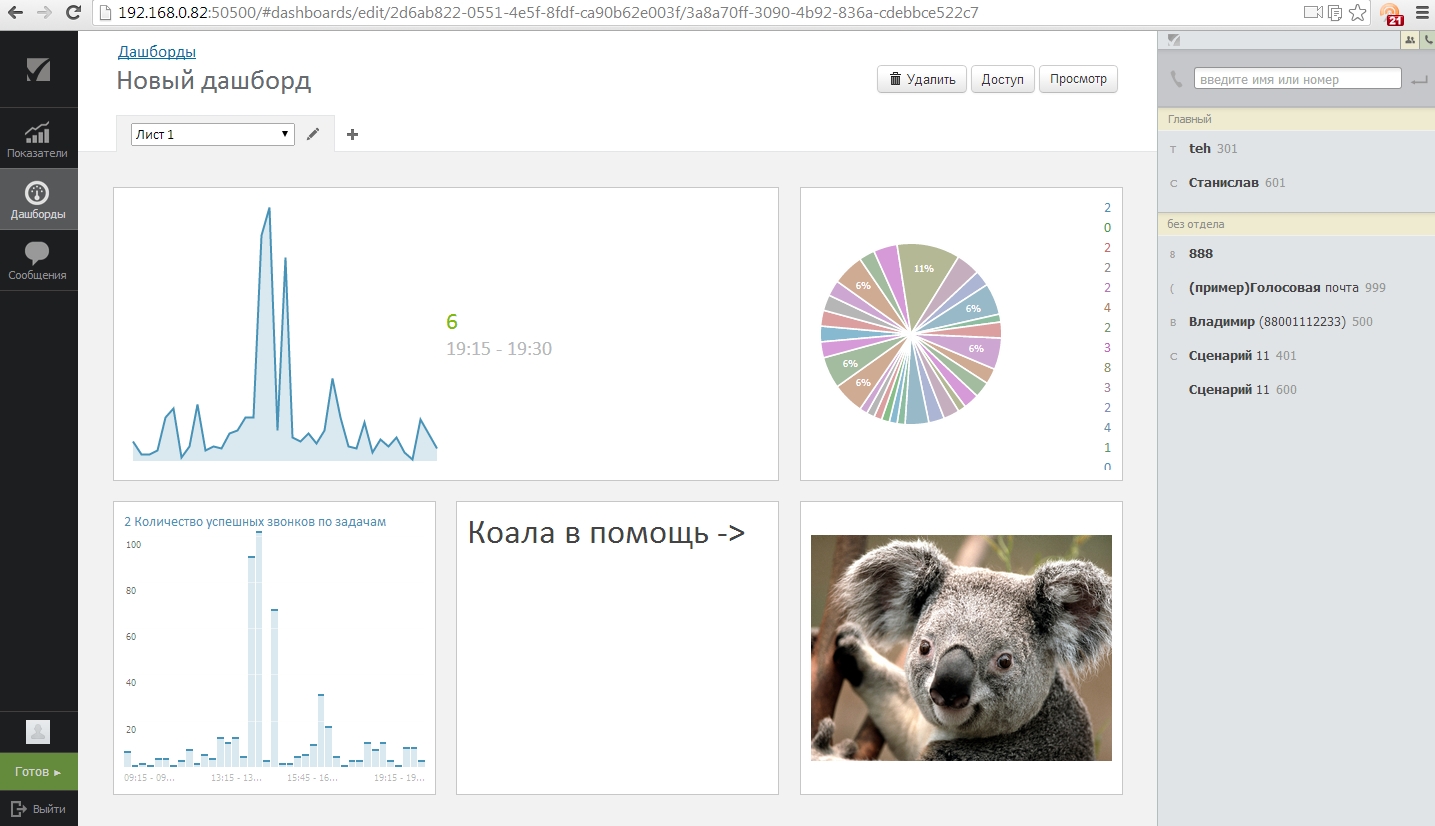Click the Просмотр preview button

click(x=1078, y=79)
